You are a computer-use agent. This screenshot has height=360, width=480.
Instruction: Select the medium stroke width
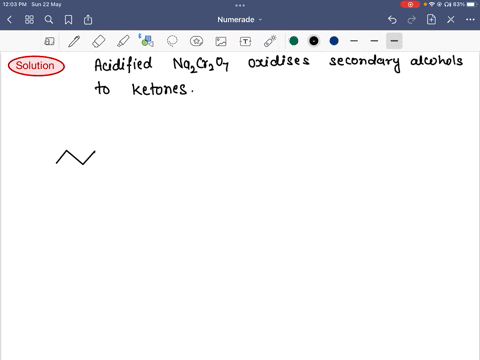tap(374, 41)
